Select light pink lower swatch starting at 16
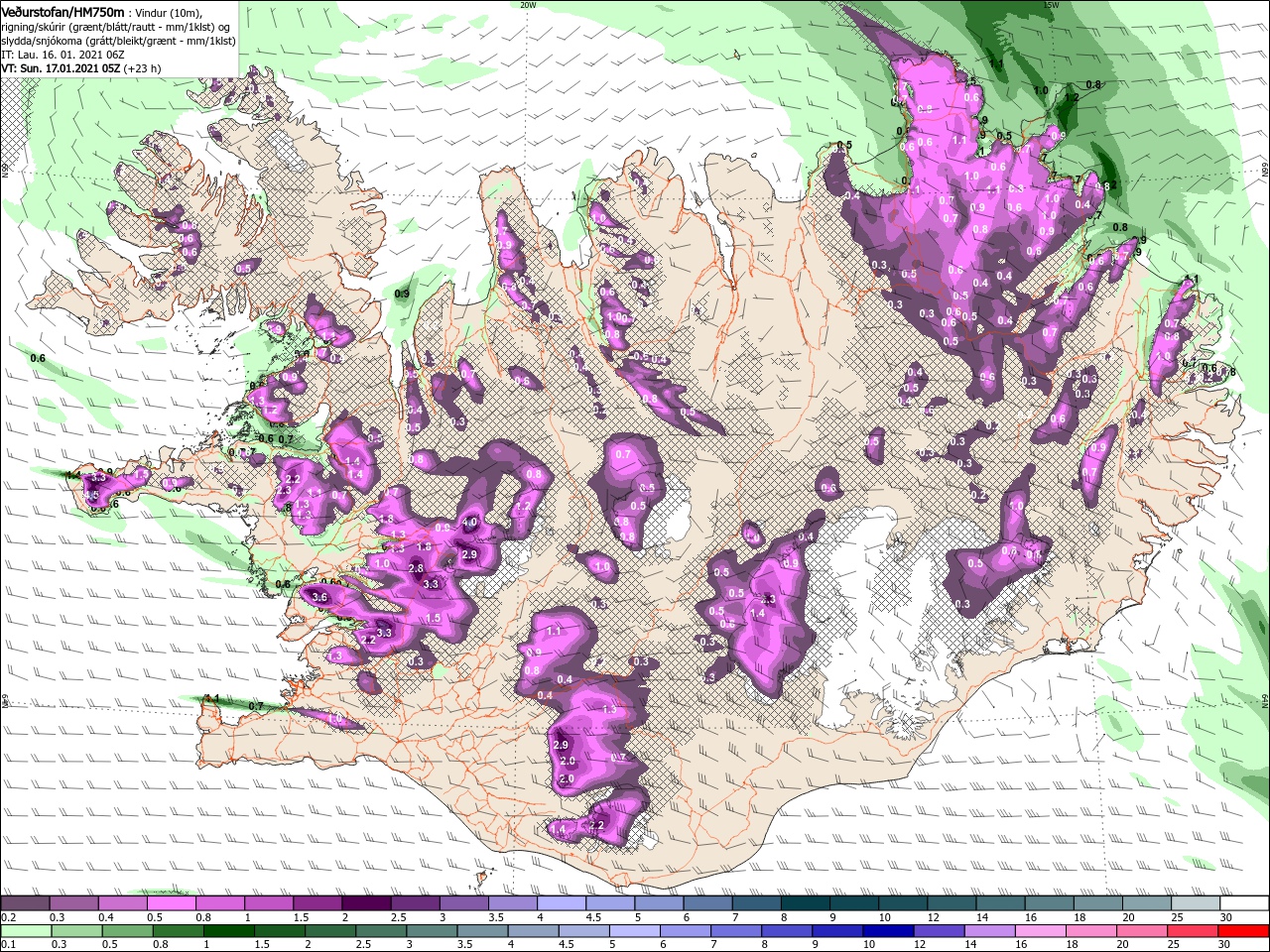This screenshot has height=952, width=1270. pos(1040,931)
